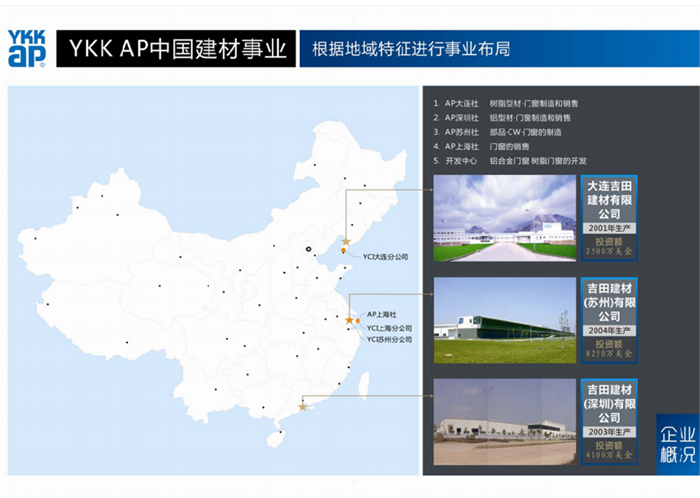Open the Shenzhen factory photo
Viewport: 700px width, 498px height.
click(504, 422)
